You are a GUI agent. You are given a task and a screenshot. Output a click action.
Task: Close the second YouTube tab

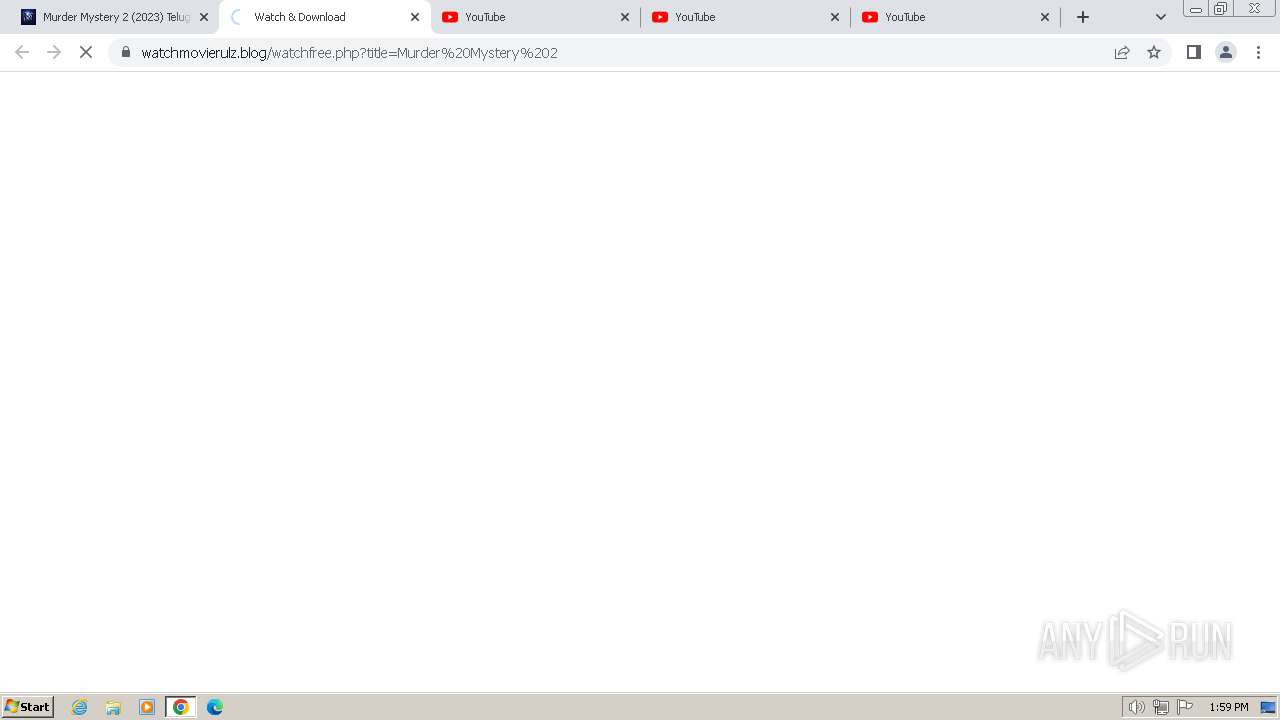(x=835, y=17)
